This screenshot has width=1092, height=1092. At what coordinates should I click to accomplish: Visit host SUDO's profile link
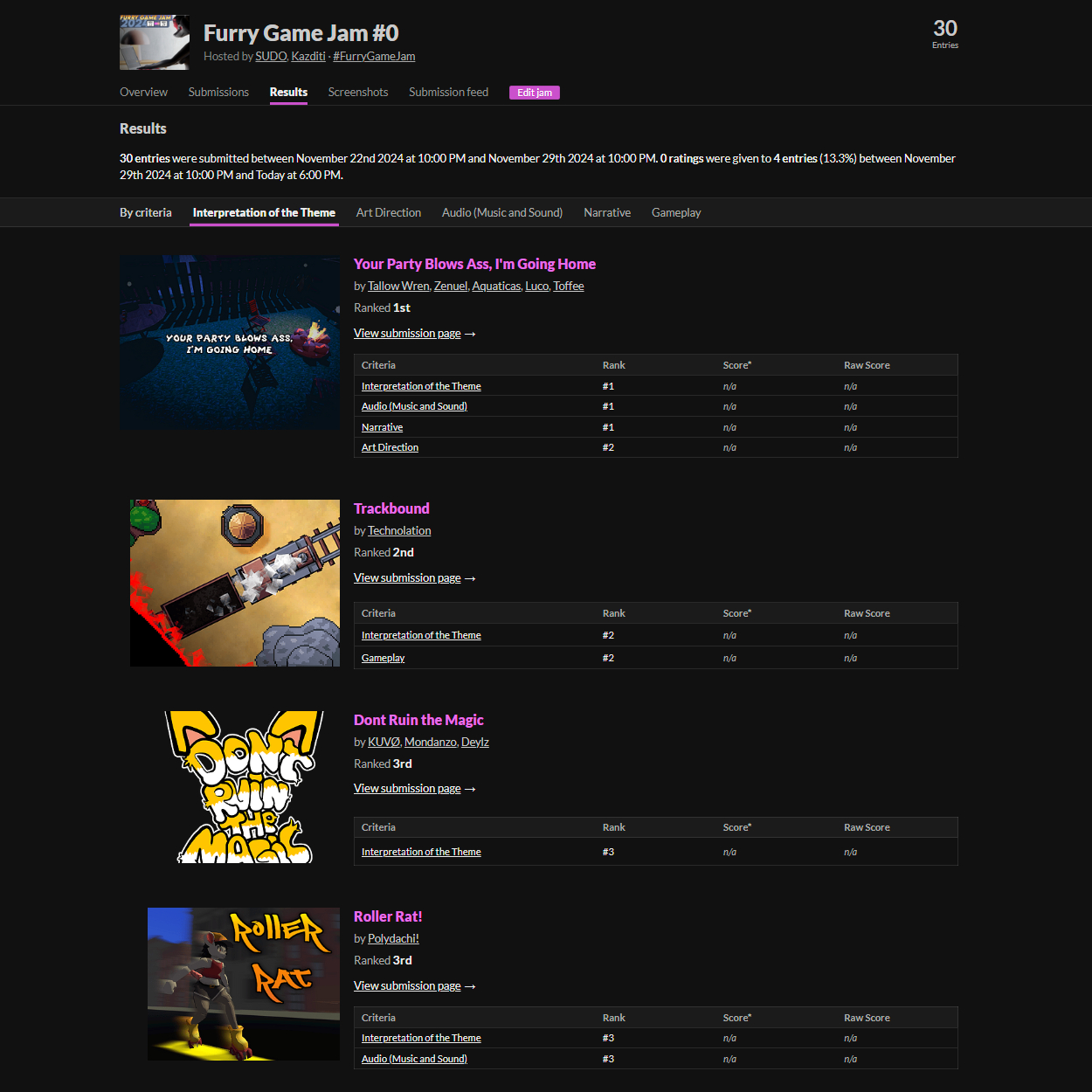[x=271, y=56]
